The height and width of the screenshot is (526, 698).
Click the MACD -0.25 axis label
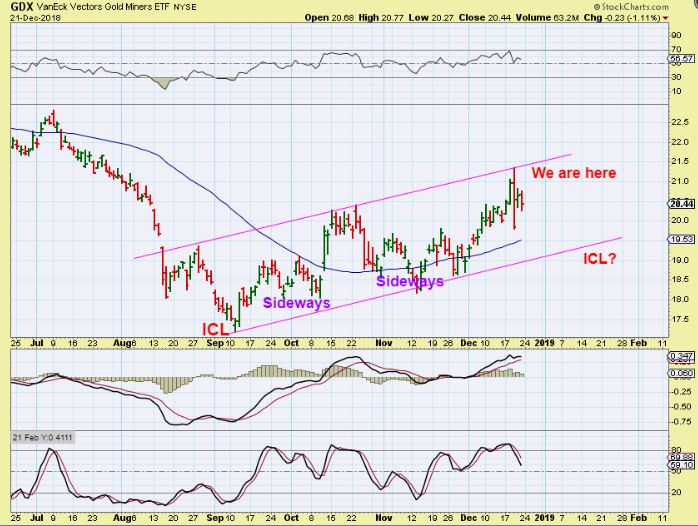click(x=681, y=392)
